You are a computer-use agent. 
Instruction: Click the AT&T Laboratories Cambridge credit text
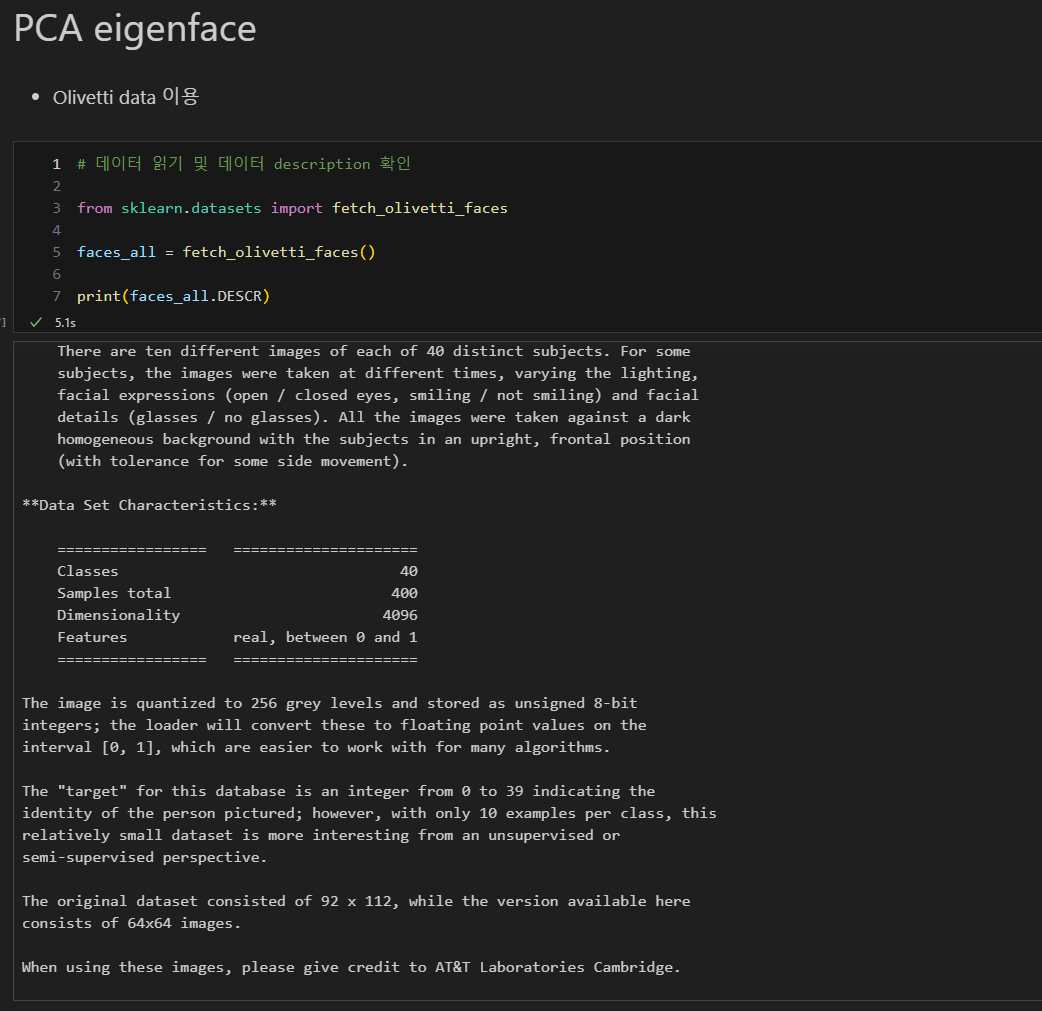point(558,967)
